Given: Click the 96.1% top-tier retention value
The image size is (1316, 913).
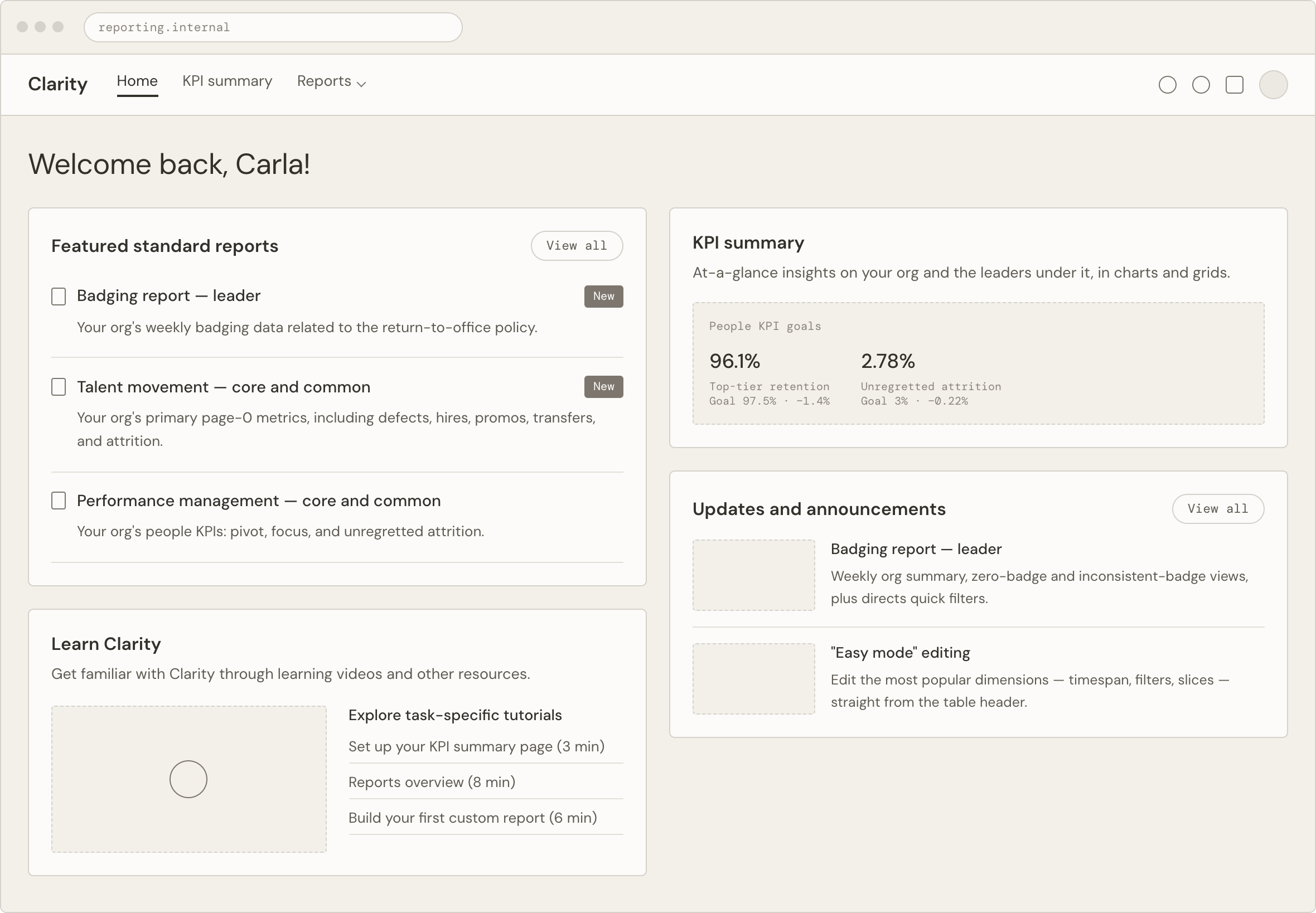Looking at the screenshot, I should point(734,362).
